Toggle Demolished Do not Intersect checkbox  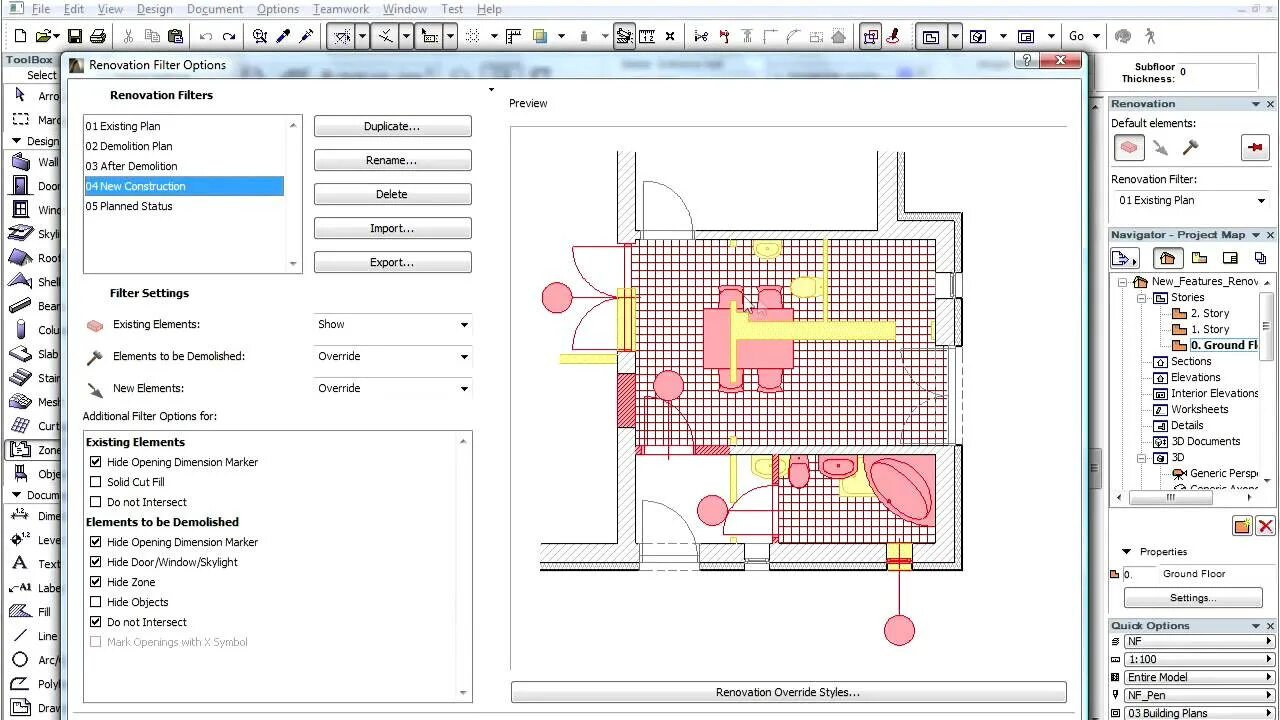pyautogui.click(x=96, y=622)
